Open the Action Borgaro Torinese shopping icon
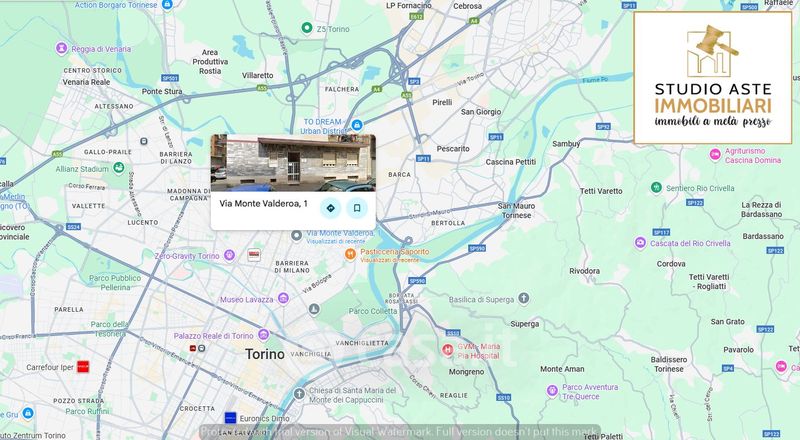The image size is (800, 440). click(x=167, y=5)
